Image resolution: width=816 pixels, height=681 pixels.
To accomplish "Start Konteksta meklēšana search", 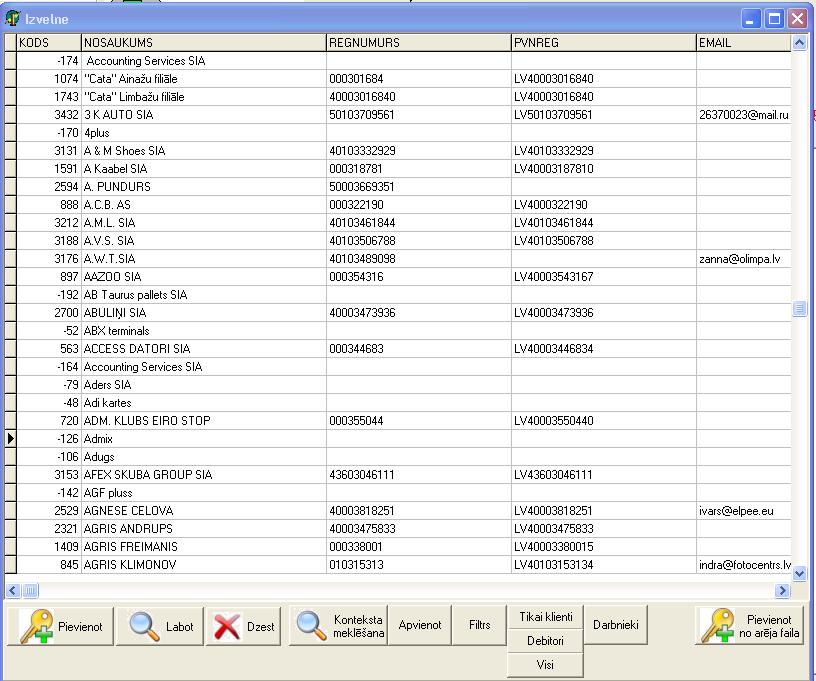I will tap(338, 626).
